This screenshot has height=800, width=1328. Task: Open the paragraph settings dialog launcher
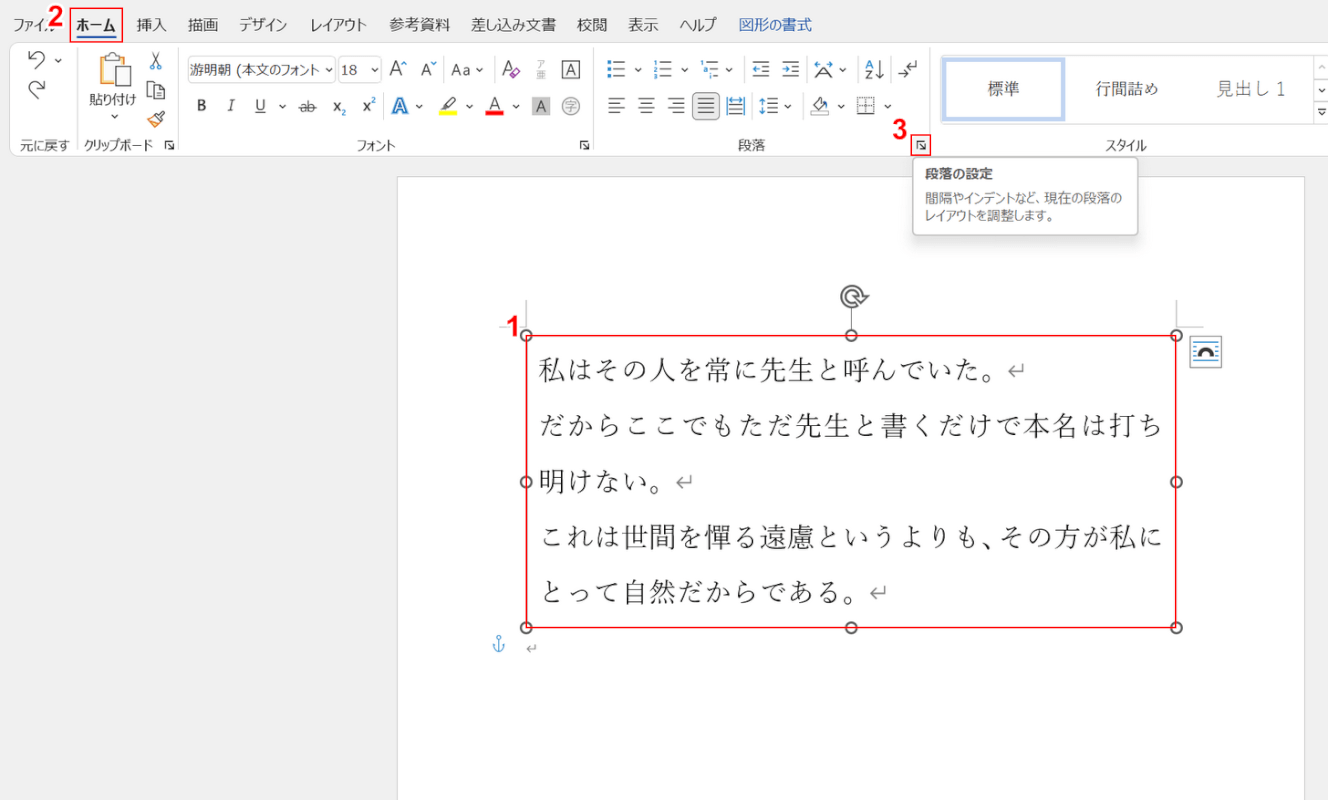921,146
